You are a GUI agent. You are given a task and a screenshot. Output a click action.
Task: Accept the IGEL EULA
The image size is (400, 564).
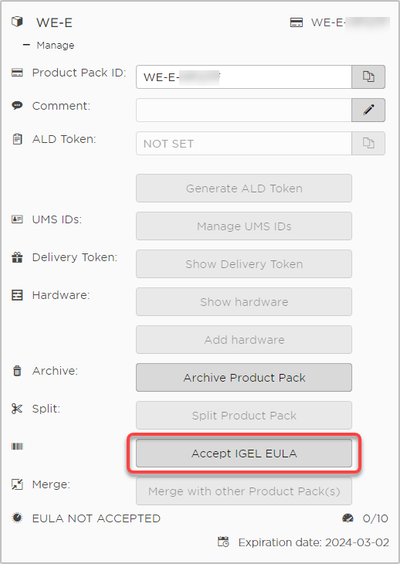tap(244, 453)
